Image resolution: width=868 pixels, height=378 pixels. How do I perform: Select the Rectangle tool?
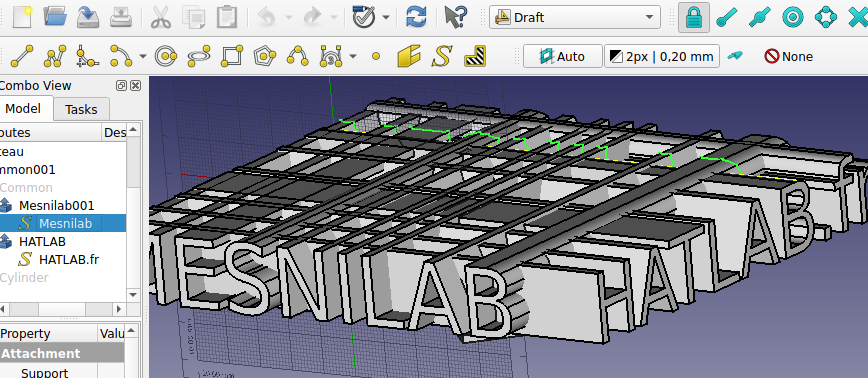(232, 56)
